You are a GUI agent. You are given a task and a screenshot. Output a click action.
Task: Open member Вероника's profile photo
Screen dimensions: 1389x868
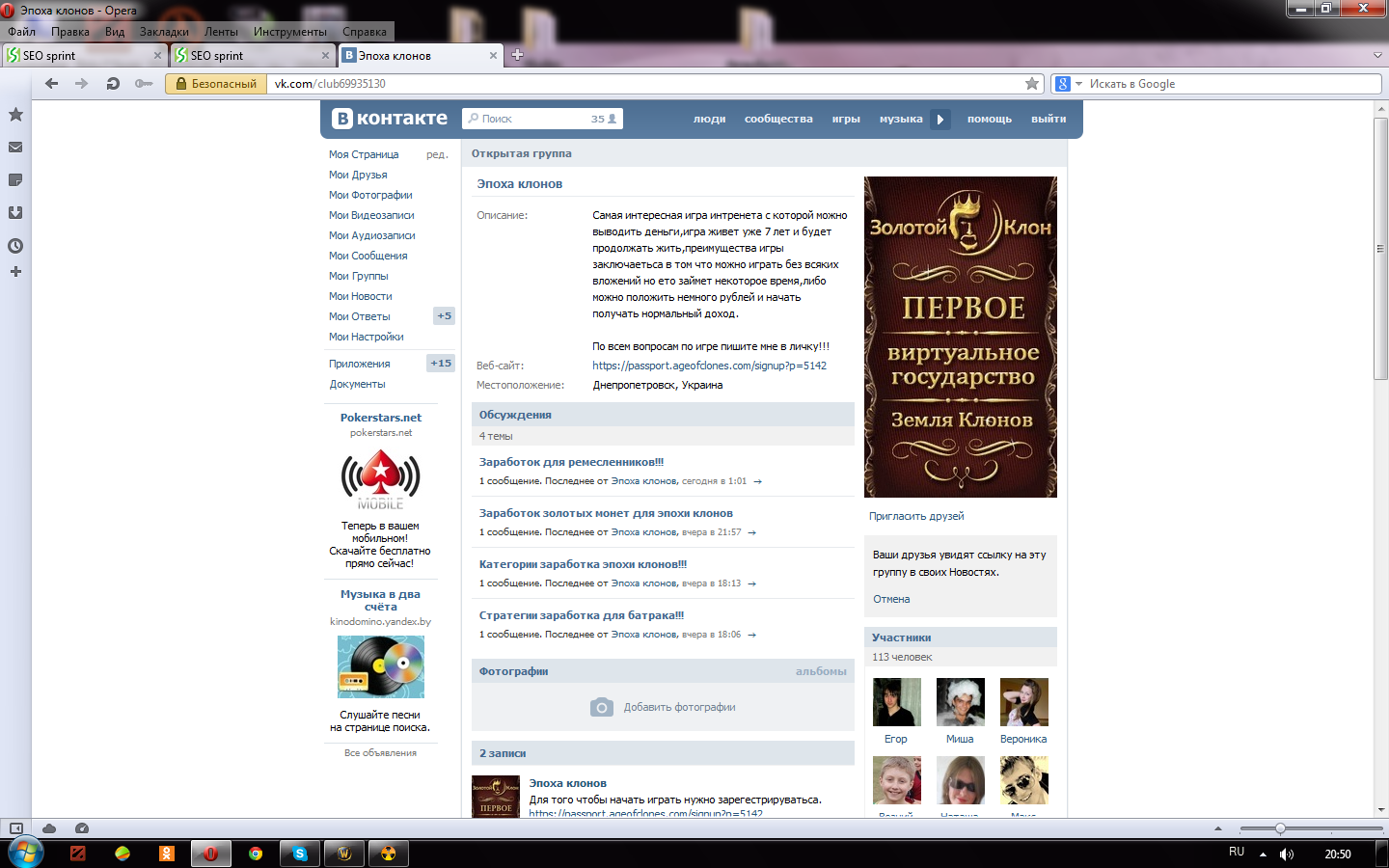coord(1023,702)
